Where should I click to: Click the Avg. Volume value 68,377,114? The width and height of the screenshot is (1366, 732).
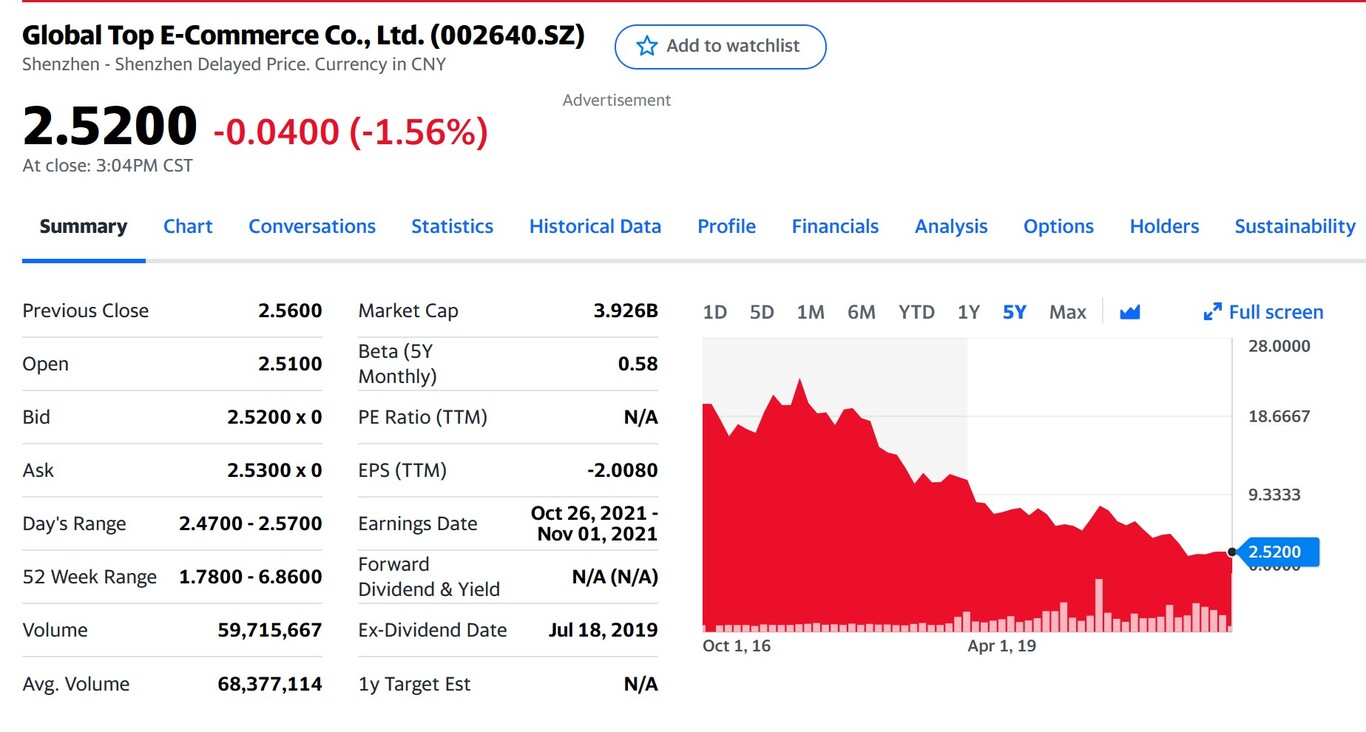(x=270, y=684)
